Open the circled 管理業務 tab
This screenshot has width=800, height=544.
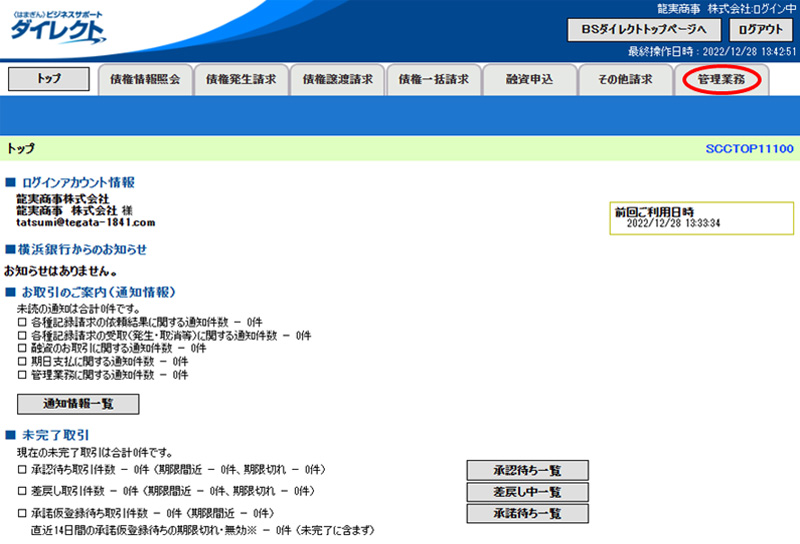click(x=721, y=79)
